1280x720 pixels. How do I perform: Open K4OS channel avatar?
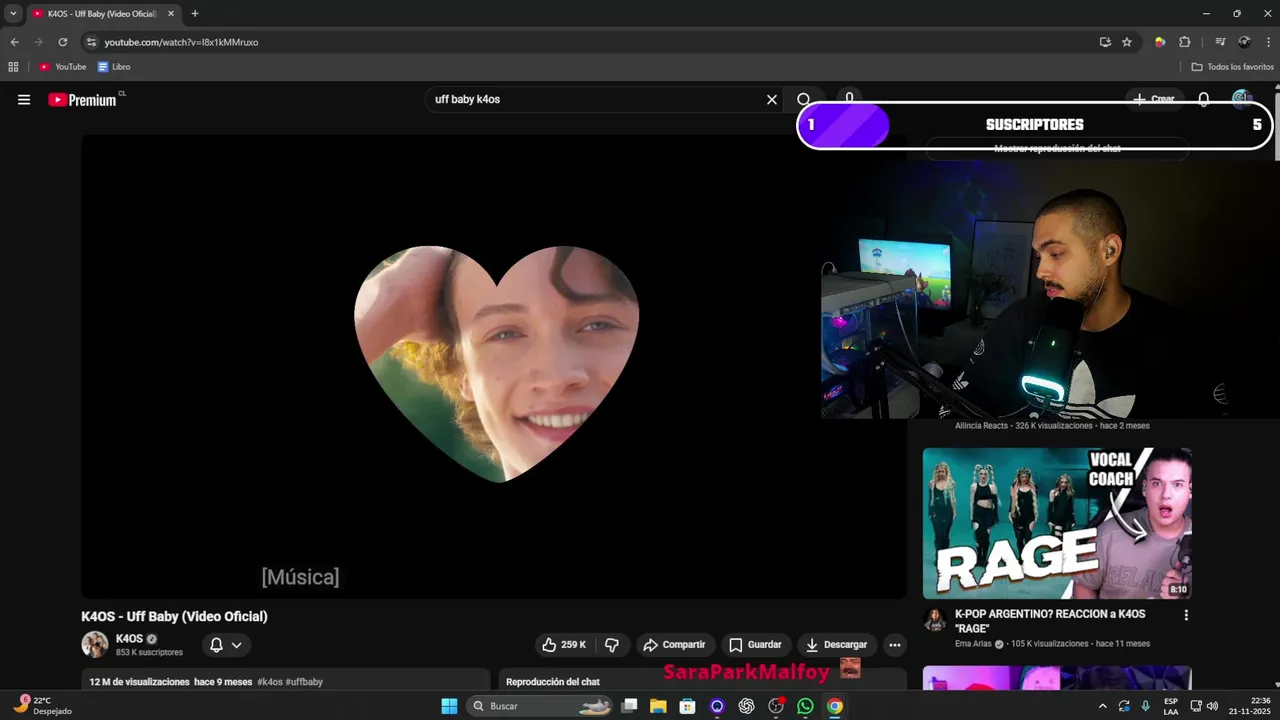(x=95, y=645)
